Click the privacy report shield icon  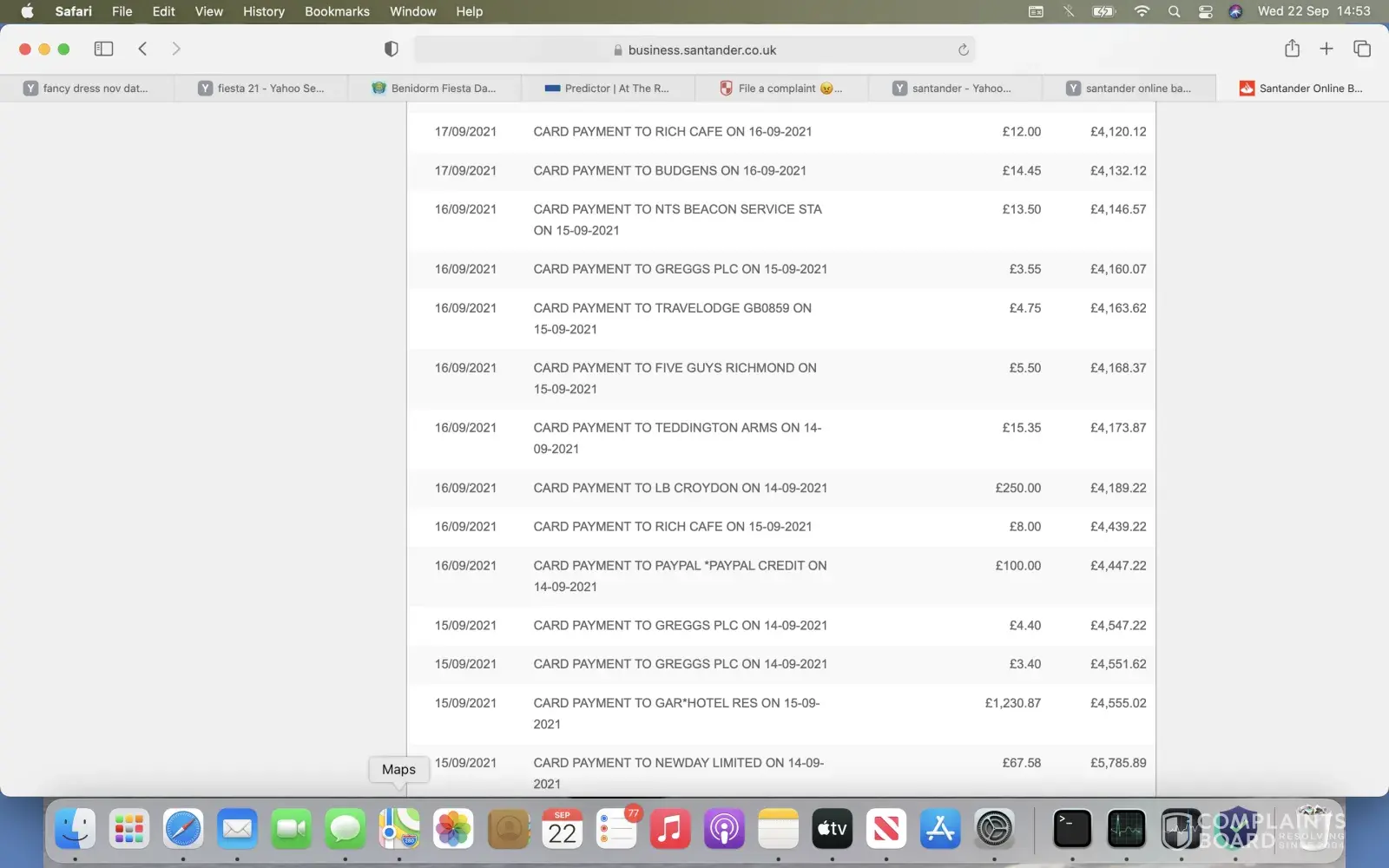[391, 49]
